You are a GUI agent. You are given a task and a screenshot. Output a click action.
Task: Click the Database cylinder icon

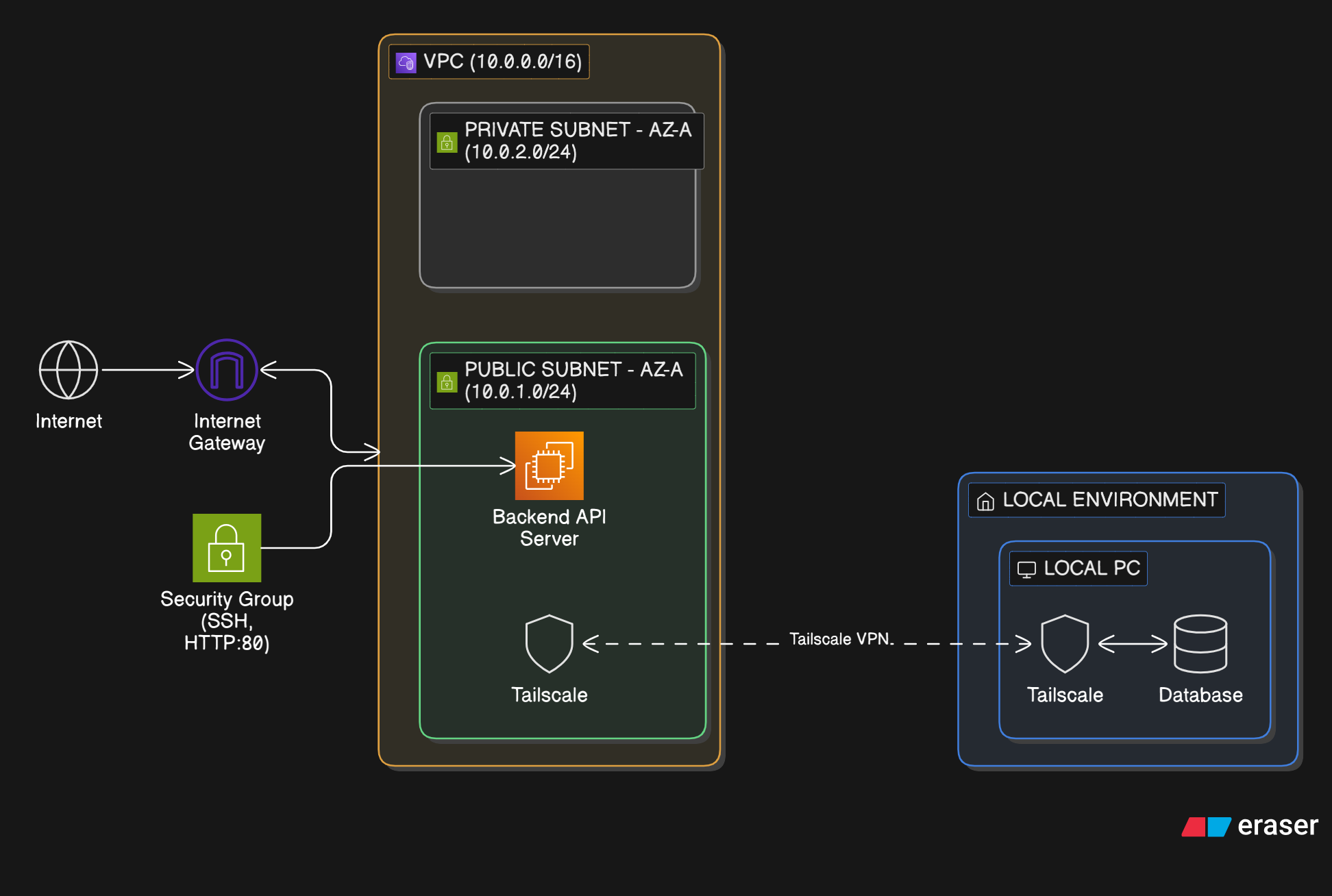(1200, 644)
